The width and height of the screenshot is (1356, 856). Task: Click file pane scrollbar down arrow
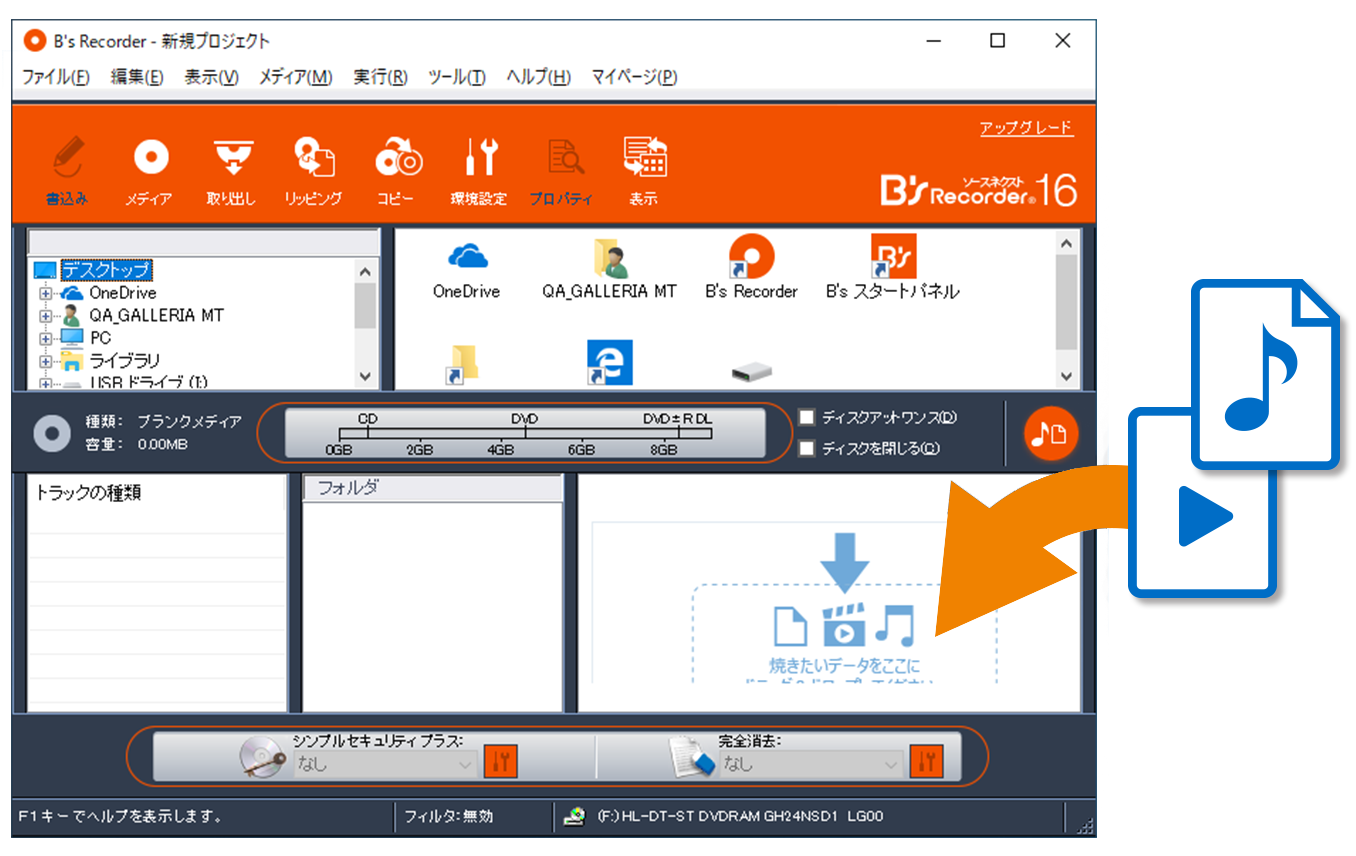1066,376
